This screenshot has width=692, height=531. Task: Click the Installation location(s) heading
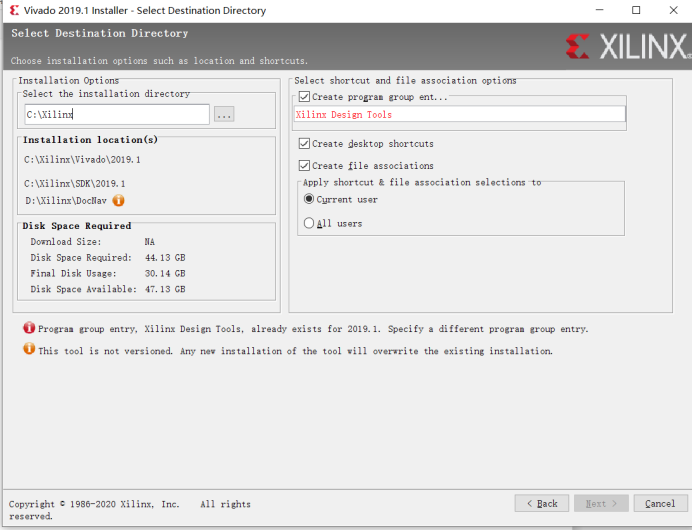[x=90, y=140]
